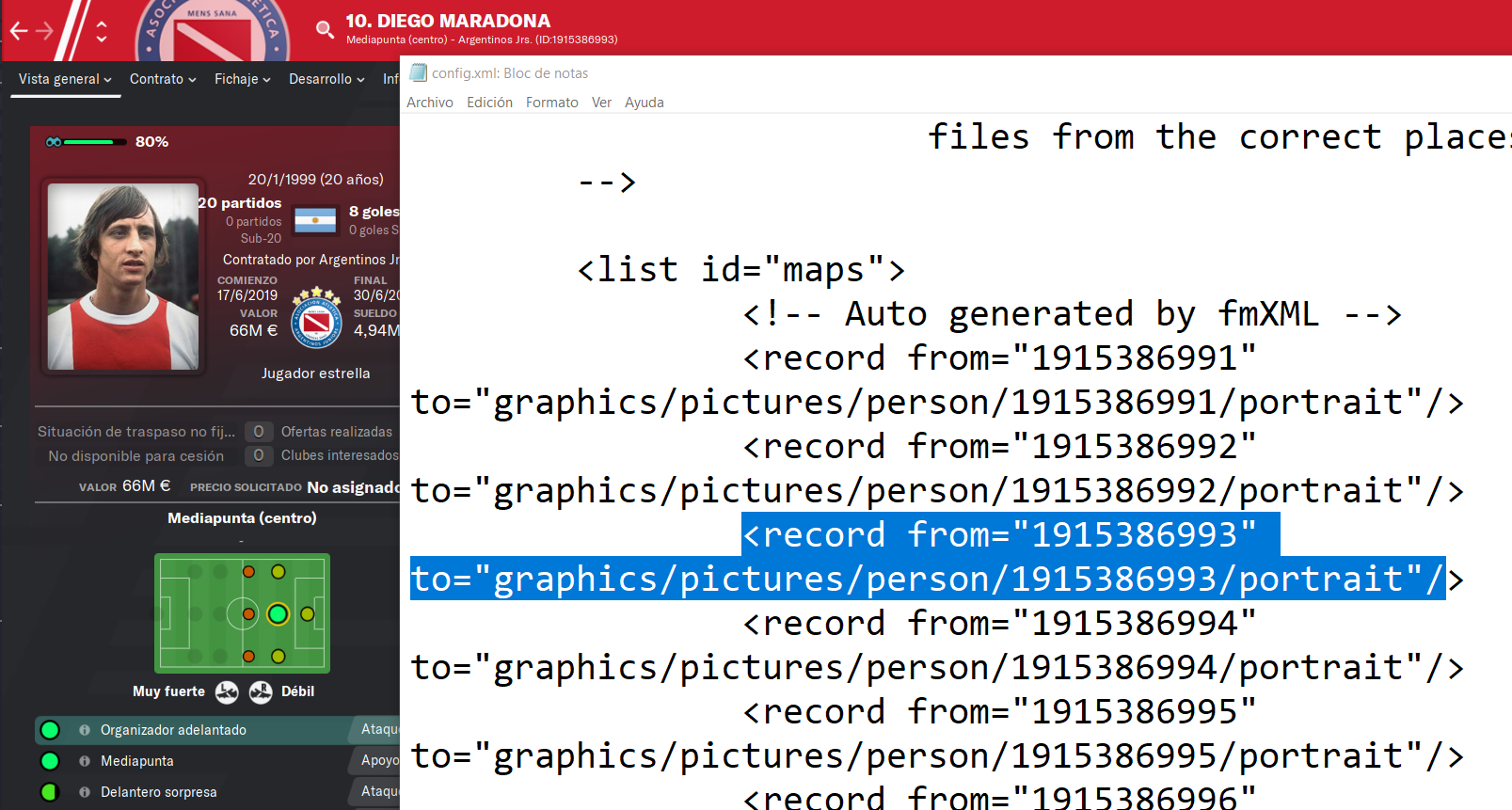The height and width of the screenshot is (810, 1512).
Task: Click Situación de traspaso no fij... text
Action: [136, 432]
